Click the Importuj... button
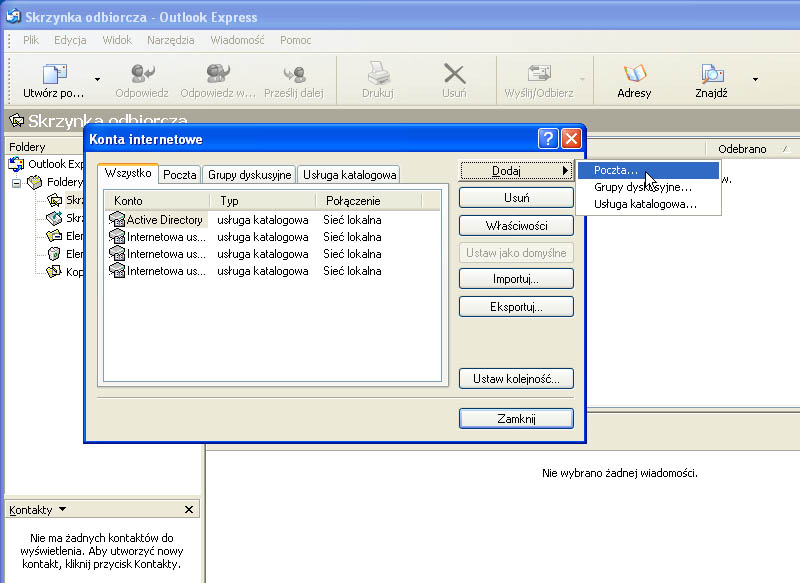The height and width of the screenshot is (583, 800). 516,279
